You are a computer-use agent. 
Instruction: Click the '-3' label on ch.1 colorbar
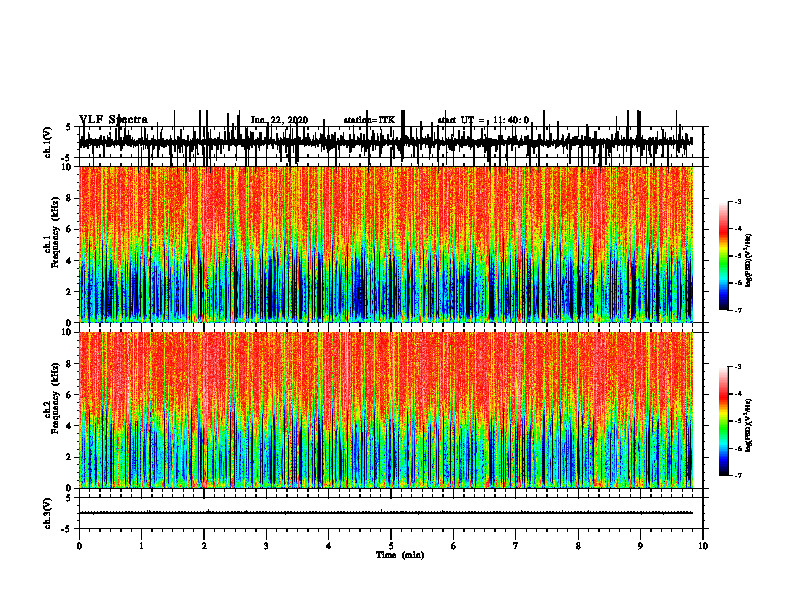pos(738,201)
